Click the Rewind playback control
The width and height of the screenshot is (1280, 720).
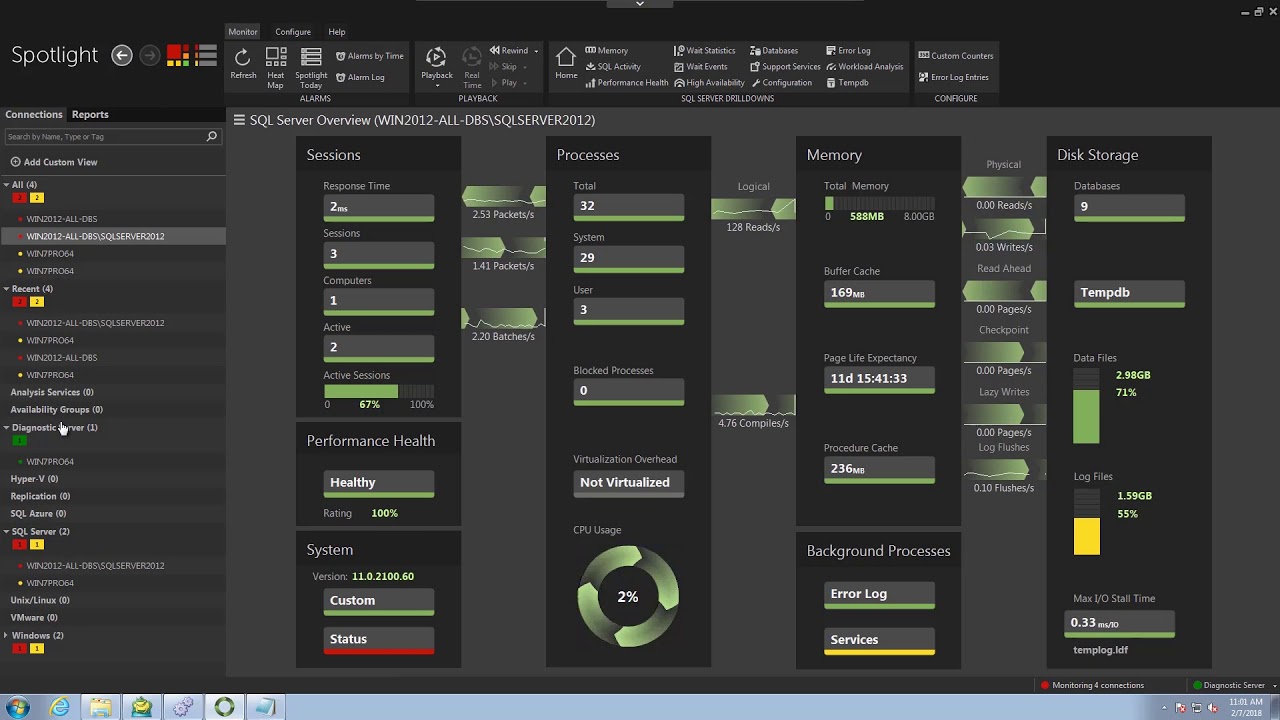pyautogui.click(x=509, y=51)
